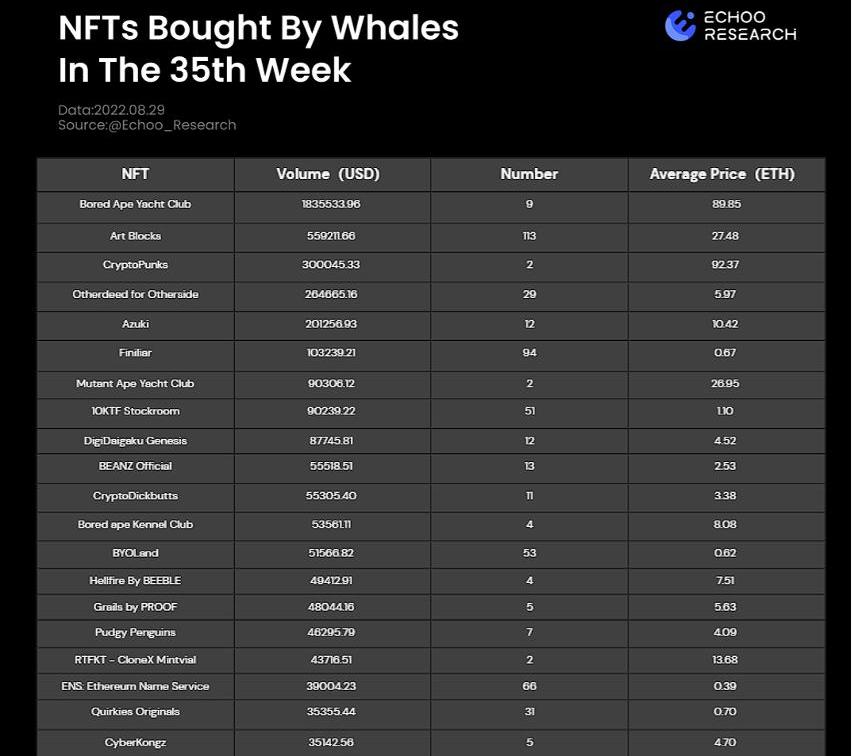Select the Bored Ape Yacht Club row name
852x756 pixels.
[x=135, y=204]
